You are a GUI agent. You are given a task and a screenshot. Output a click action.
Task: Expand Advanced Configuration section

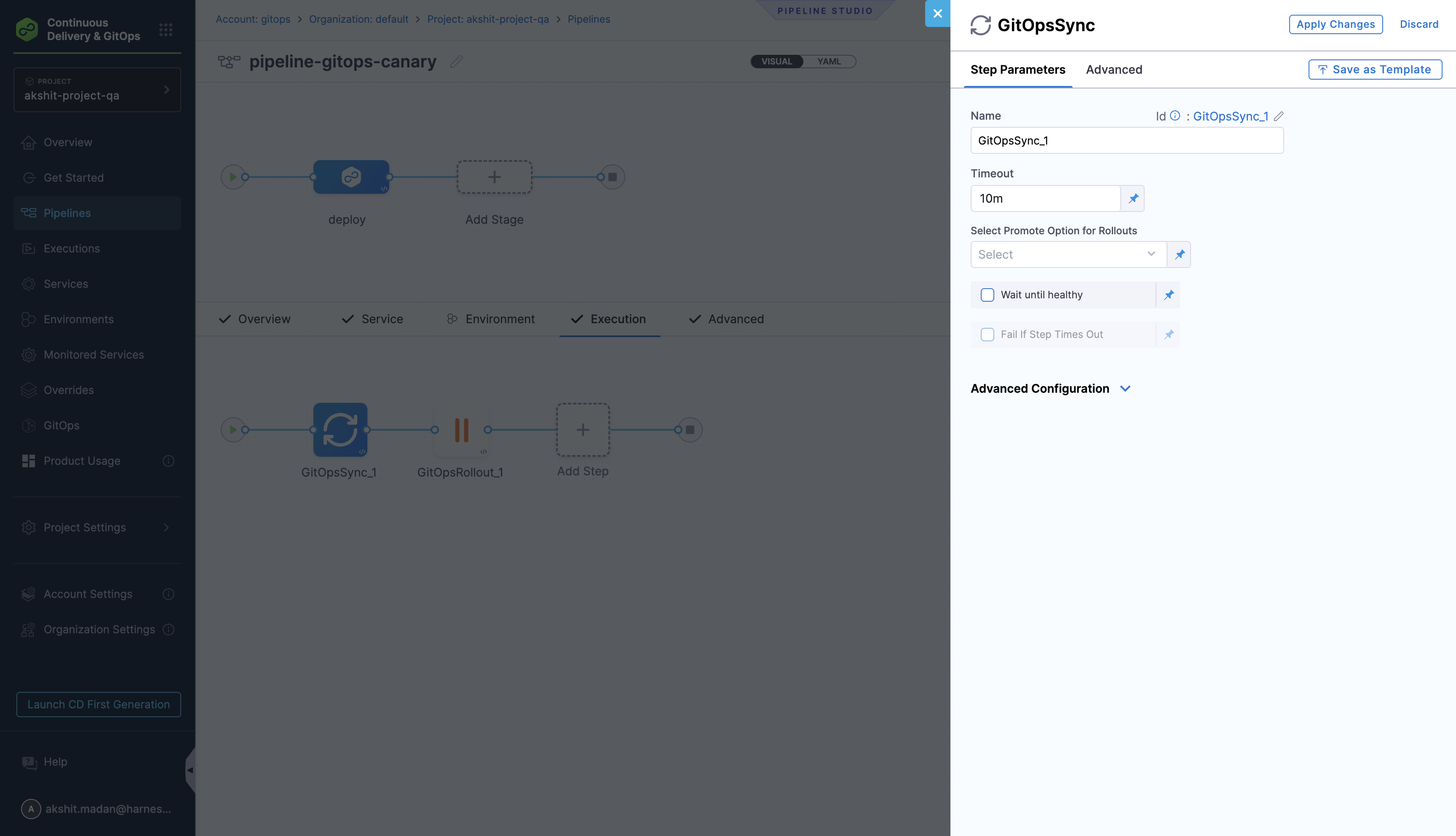[1051, 388]
